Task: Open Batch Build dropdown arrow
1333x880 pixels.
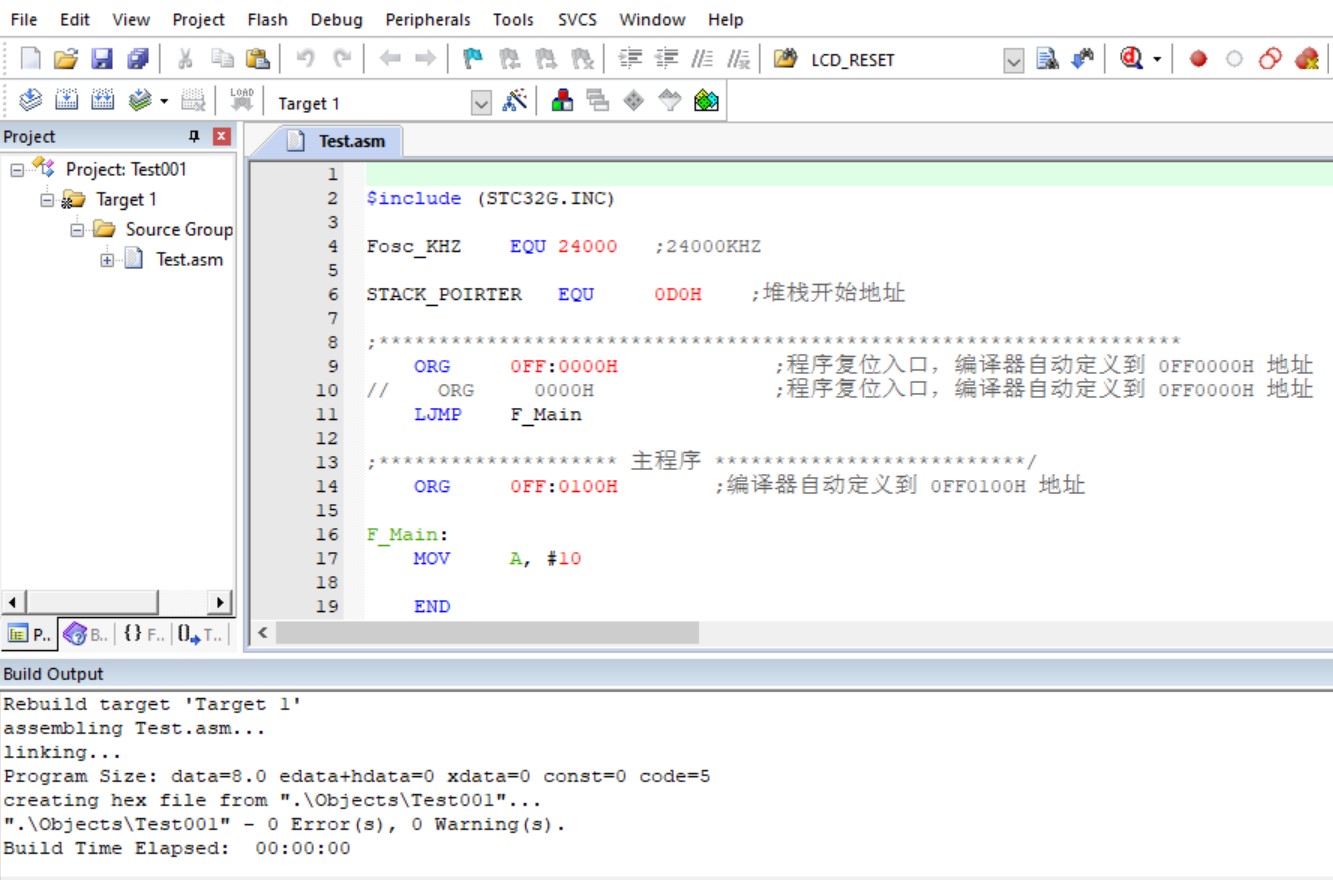Action: tap(164, 101)
